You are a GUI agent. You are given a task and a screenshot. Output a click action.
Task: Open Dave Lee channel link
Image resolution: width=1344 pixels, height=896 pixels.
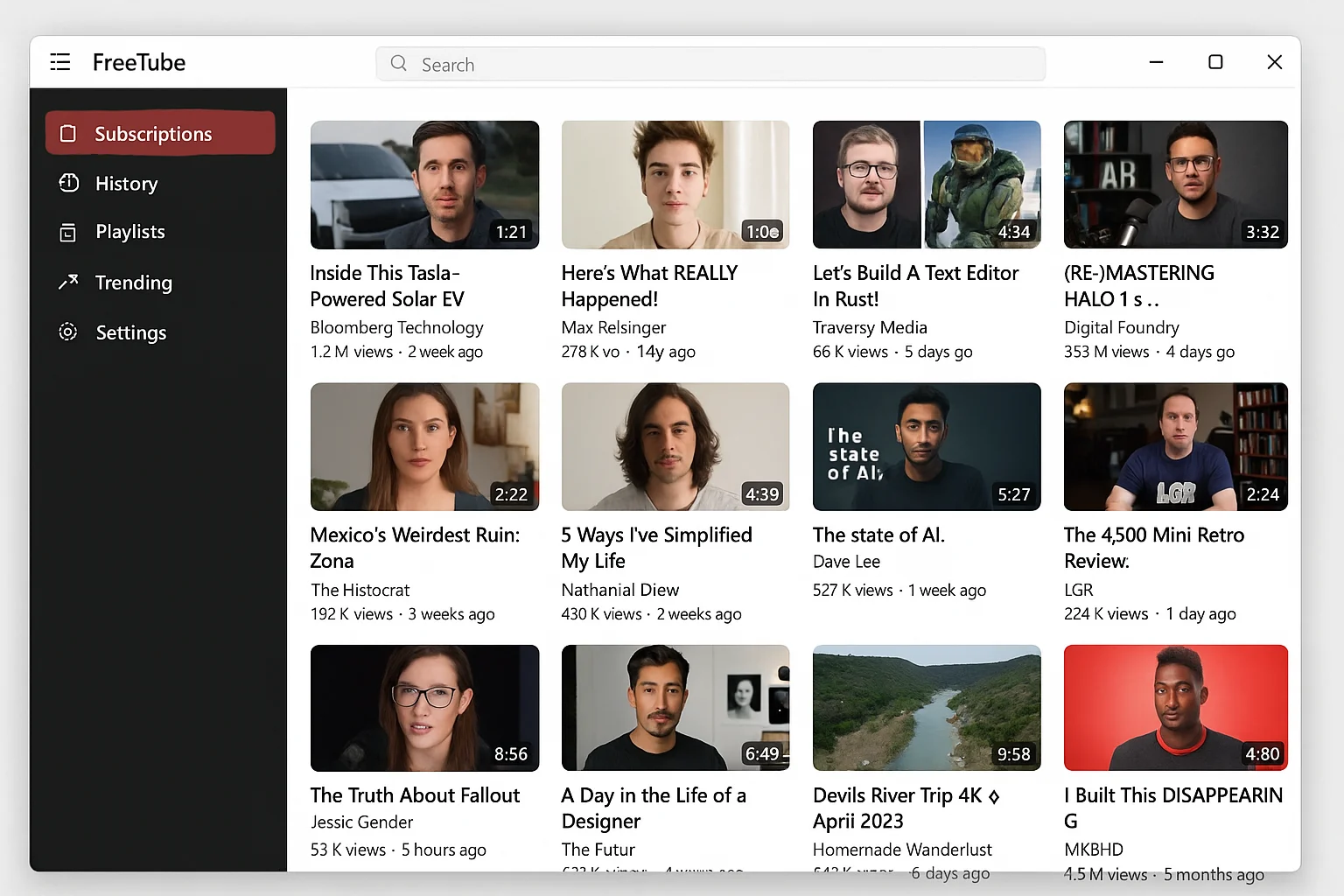pos(846,562)
